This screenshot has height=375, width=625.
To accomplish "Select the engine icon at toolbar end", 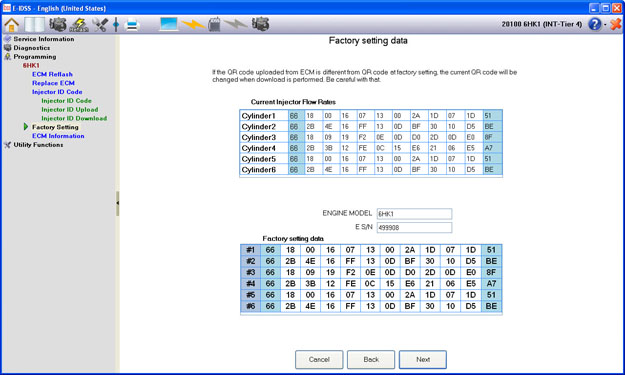I will click(260, 24).
